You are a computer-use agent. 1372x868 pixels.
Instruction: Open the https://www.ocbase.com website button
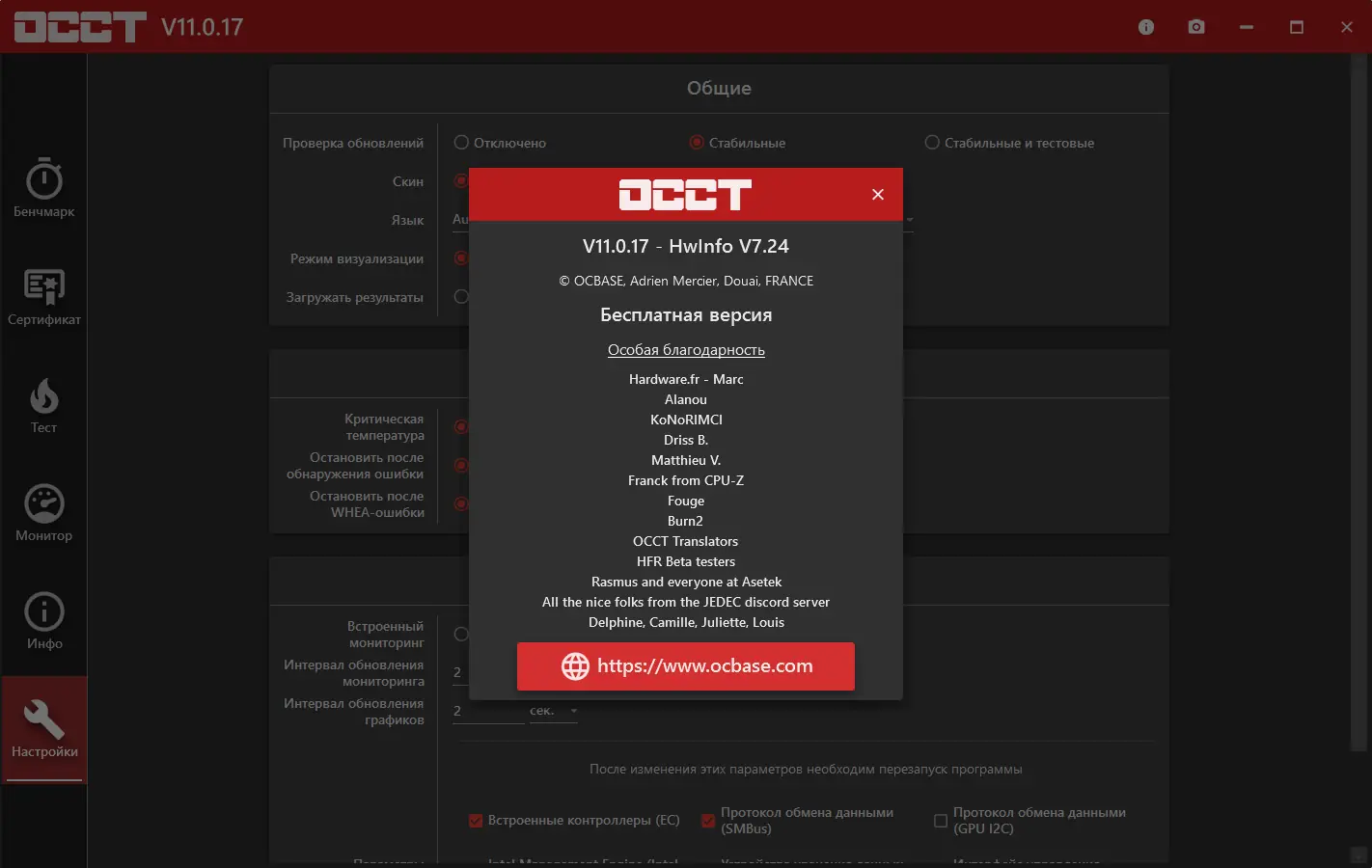coord(686,666)
